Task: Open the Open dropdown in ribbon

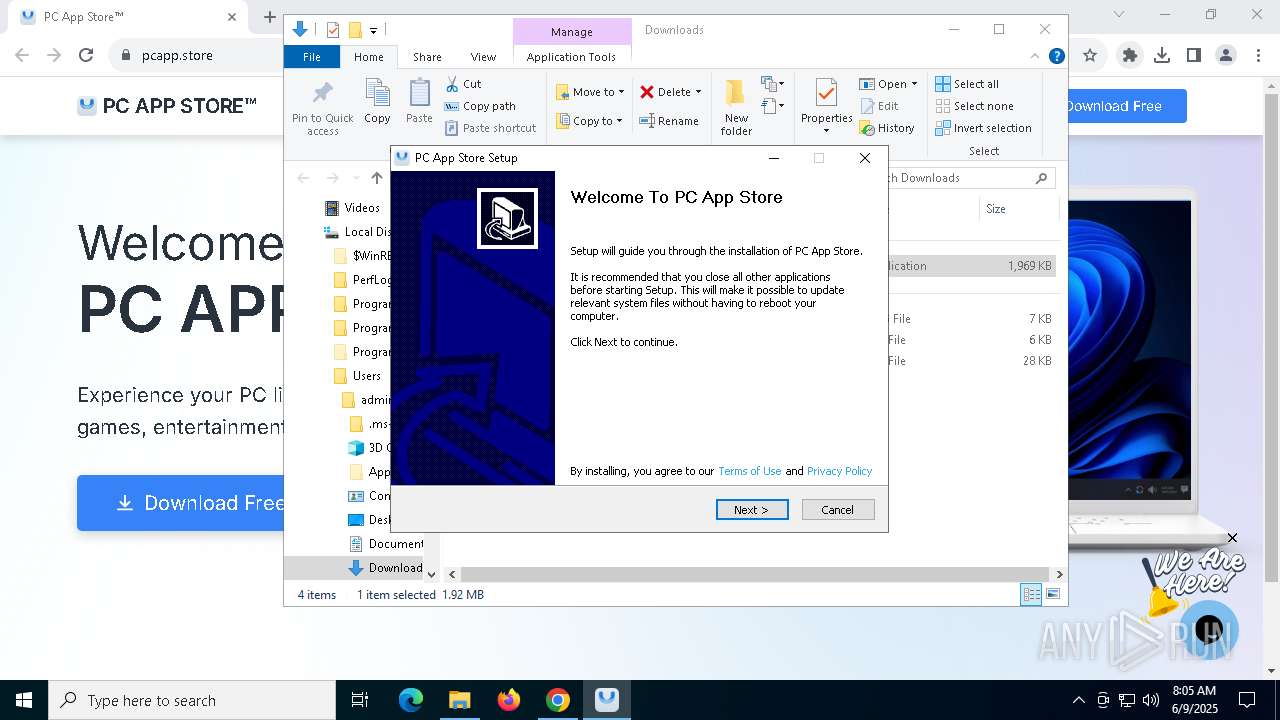Action: tap(888, 84)
